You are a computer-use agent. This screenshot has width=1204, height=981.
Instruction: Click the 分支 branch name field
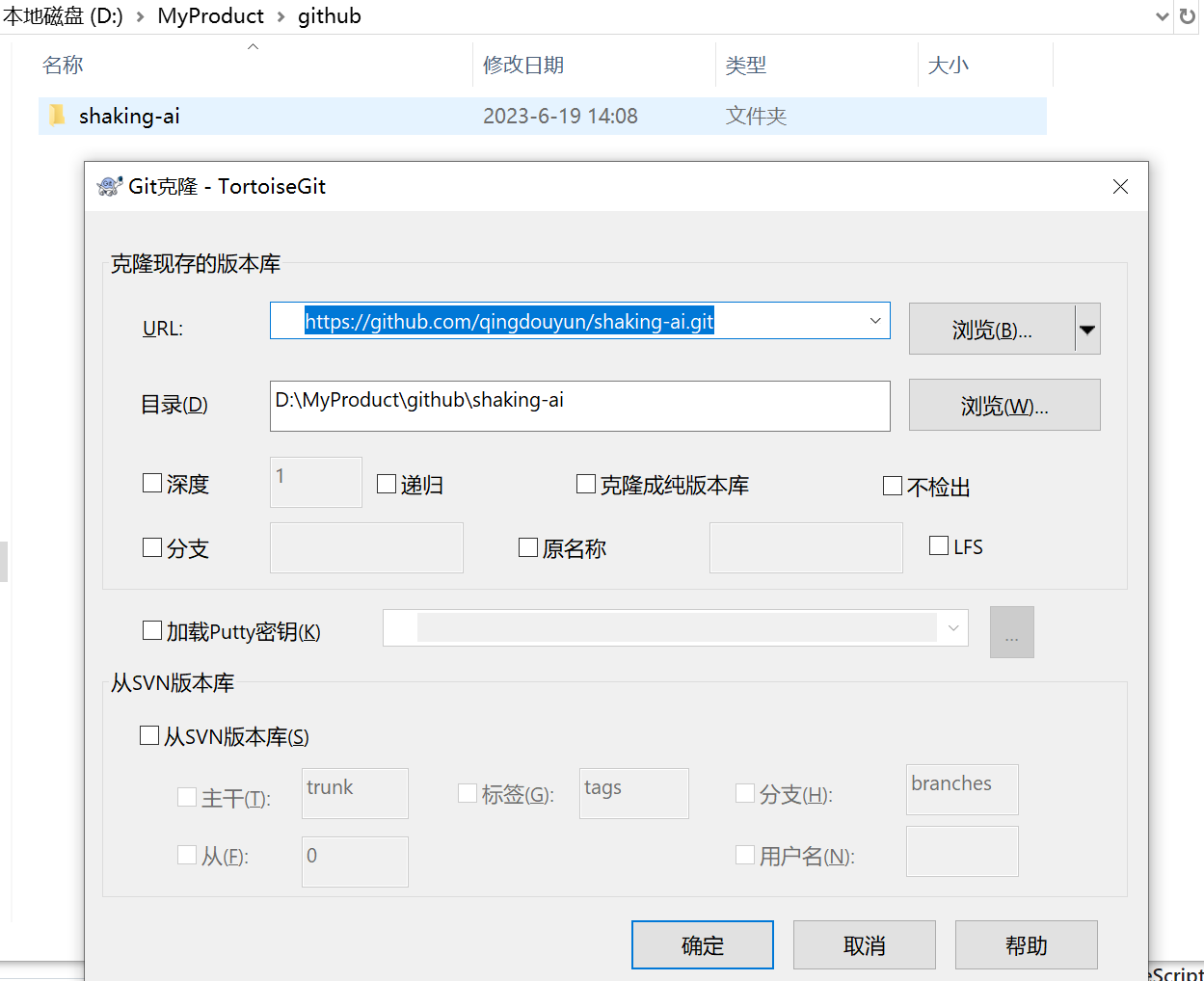(x=367, y=547)
